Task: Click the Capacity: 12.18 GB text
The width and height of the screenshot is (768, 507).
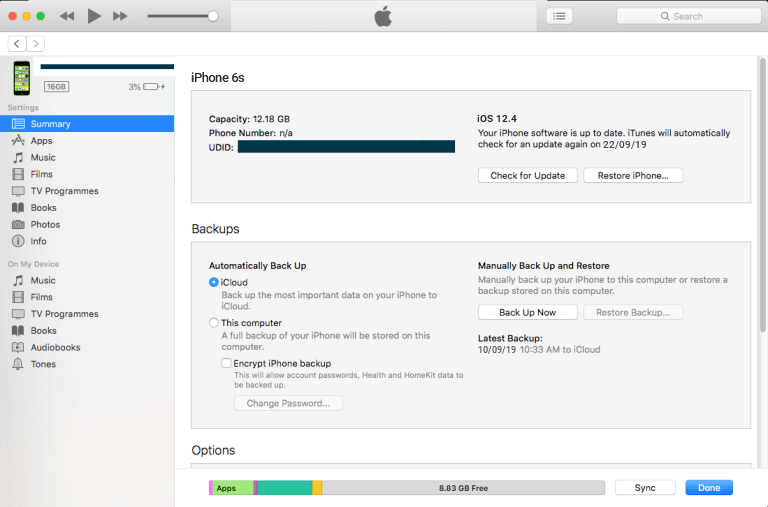Action: click(249, 119)
